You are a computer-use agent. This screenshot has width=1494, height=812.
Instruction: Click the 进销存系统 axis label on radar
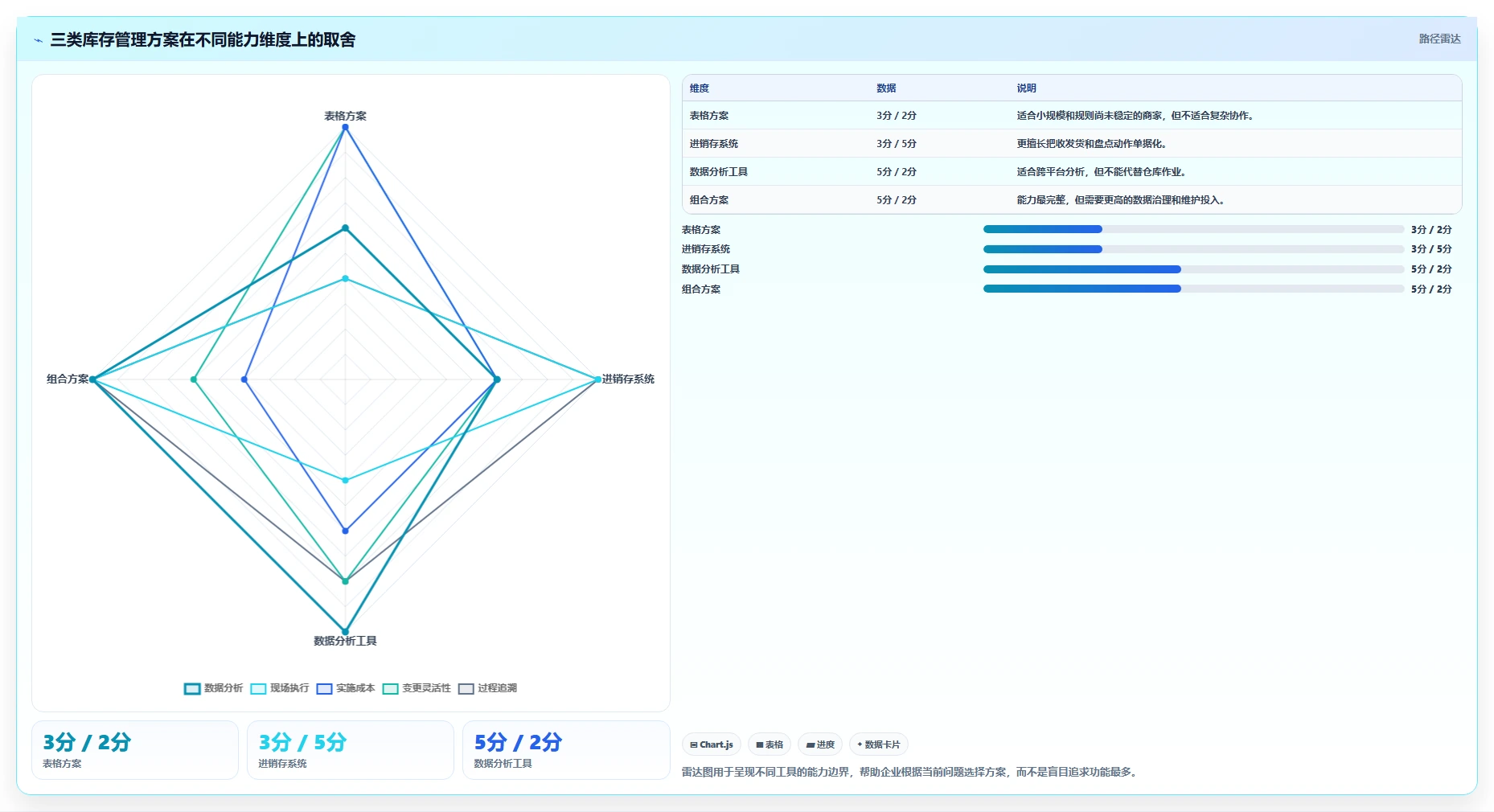tap(628, 379)
